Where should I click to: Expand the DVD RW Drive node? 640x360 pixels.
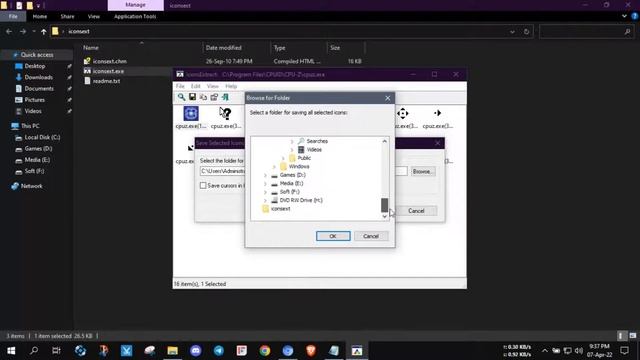265,200
